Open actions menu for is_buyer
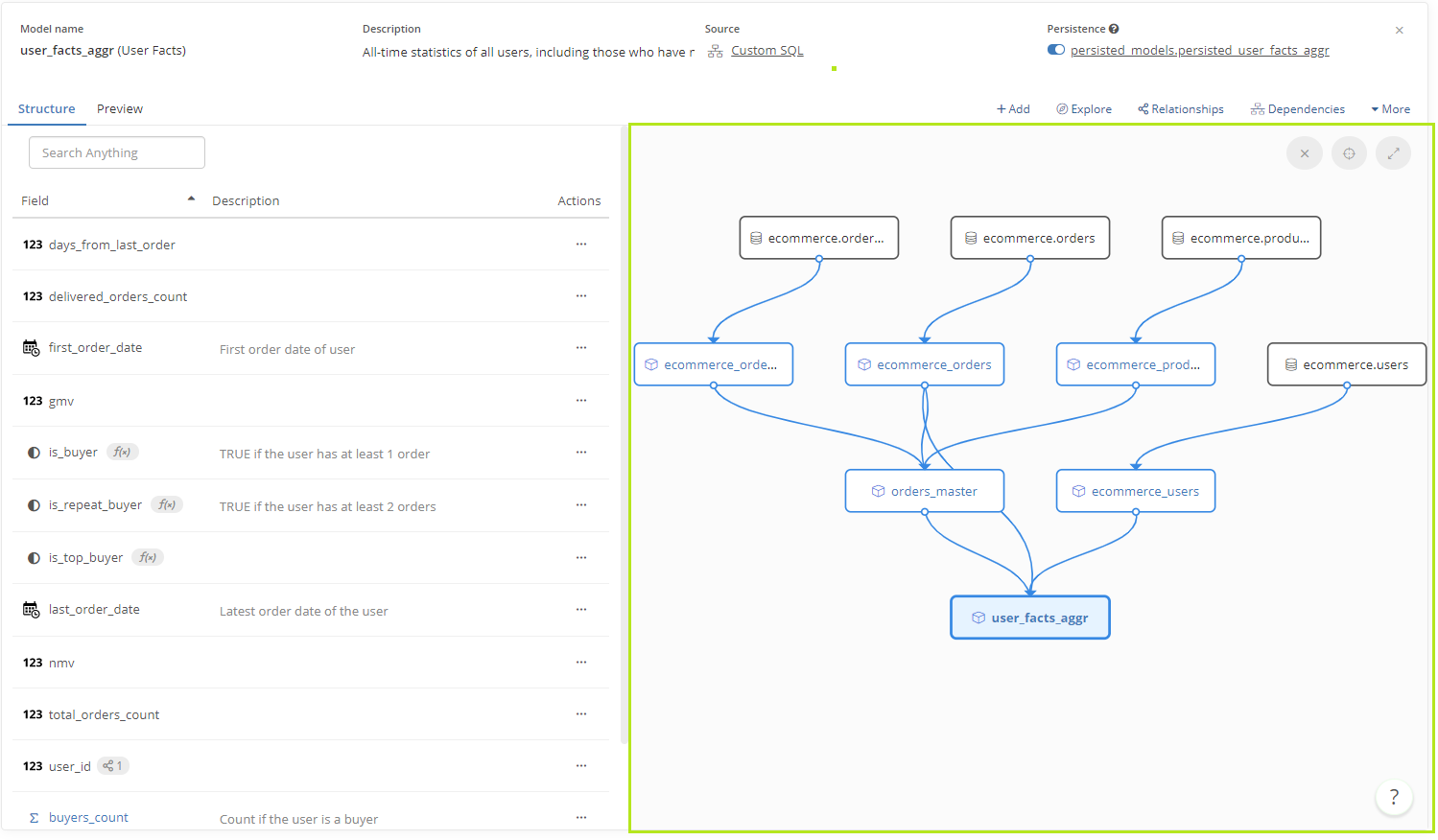 (x=581, y=453)
